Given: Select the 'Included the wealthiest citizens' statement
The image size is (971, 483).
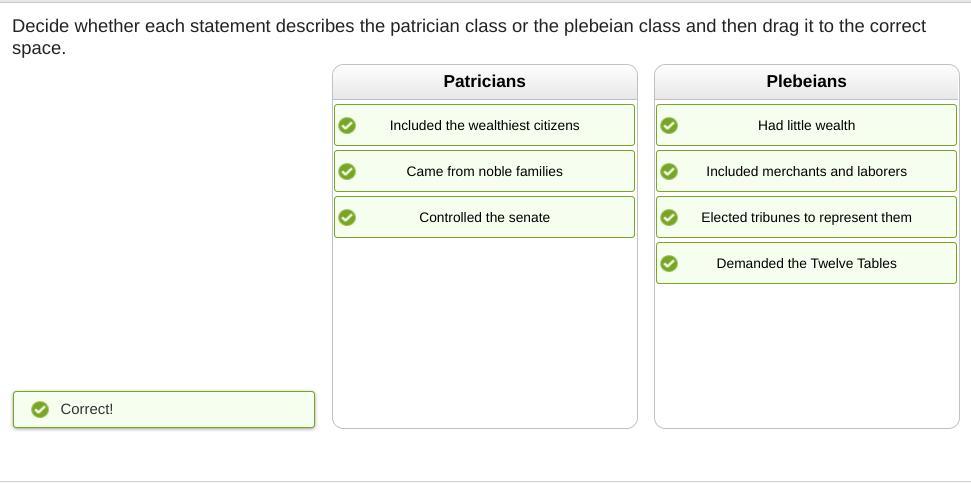Looking at the screenshot, I should pyautogui.click(x=484, y=126).
